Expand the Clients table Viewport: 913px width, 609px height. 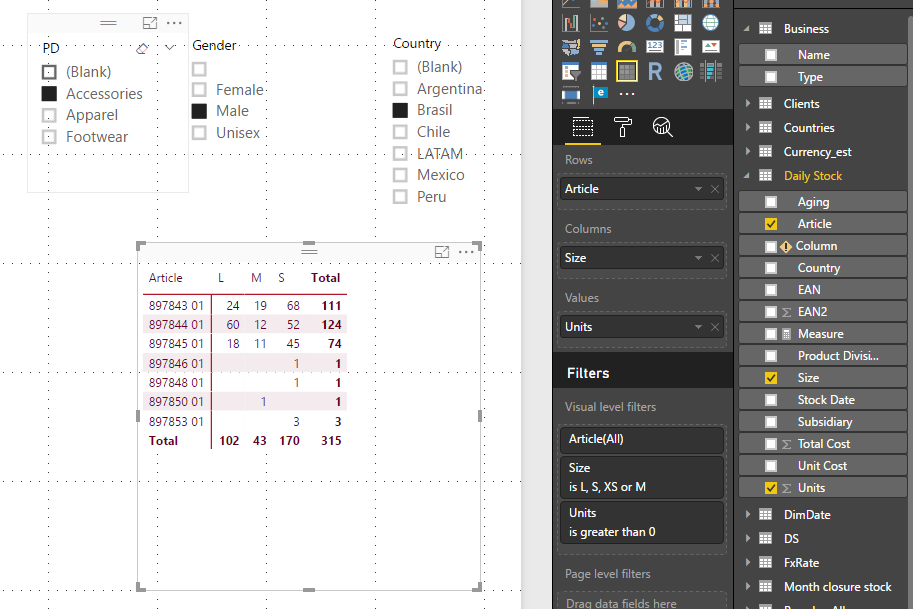[x=748, y=104]
